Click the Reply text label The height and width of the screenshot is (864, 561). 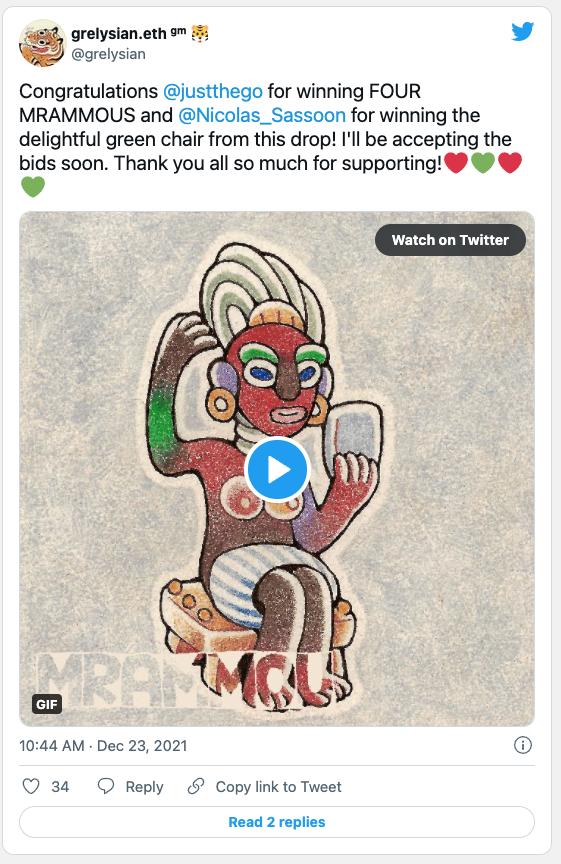(144, 786)
